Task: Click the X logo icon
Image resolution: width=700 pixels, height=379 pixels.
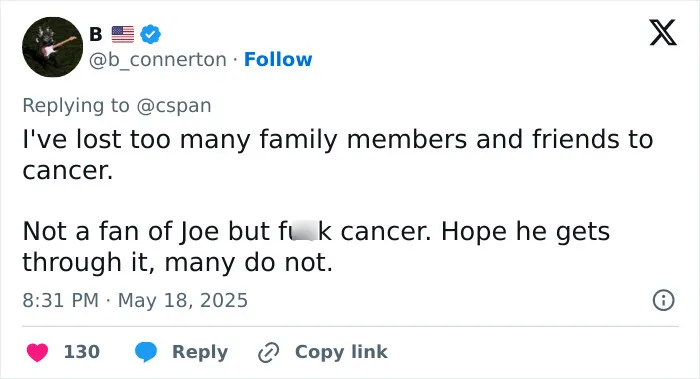Action: coord(663,33)
